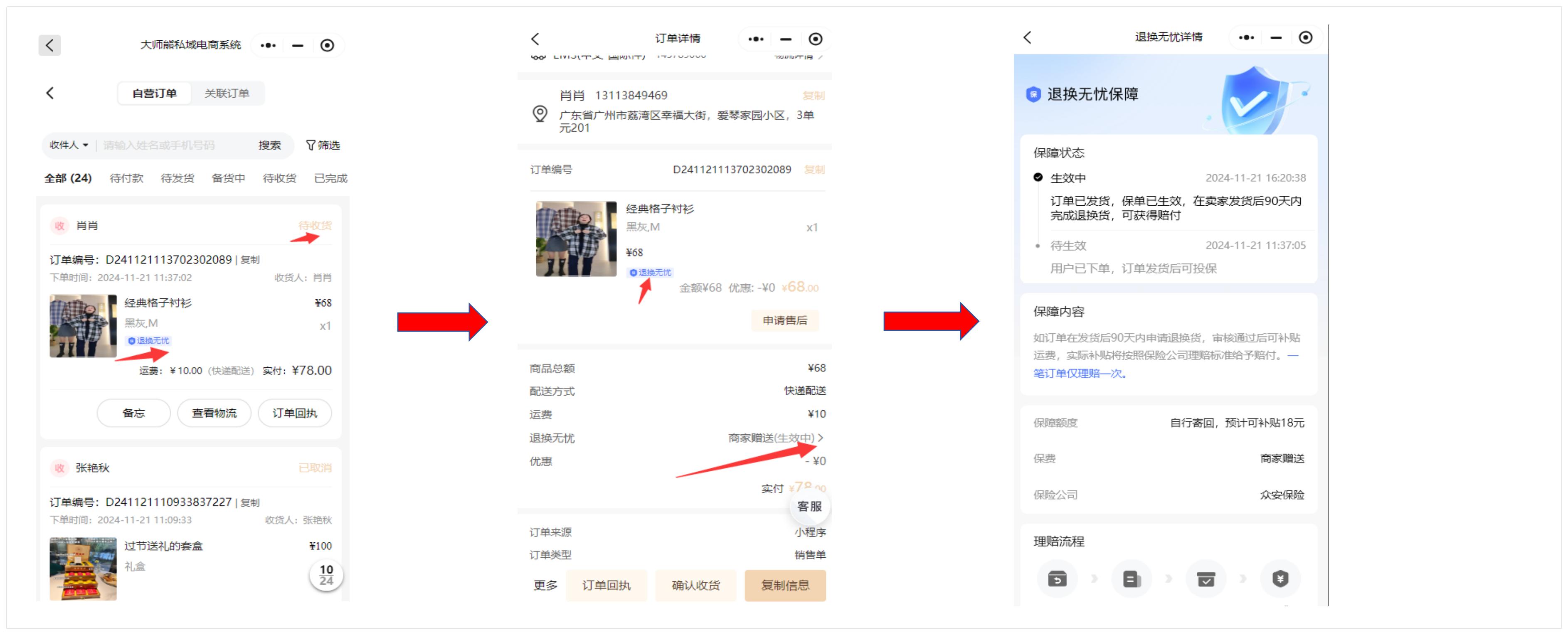Switch to 关联订单 segment
This screenshot has height=635, width=1568.
[227, 93]
